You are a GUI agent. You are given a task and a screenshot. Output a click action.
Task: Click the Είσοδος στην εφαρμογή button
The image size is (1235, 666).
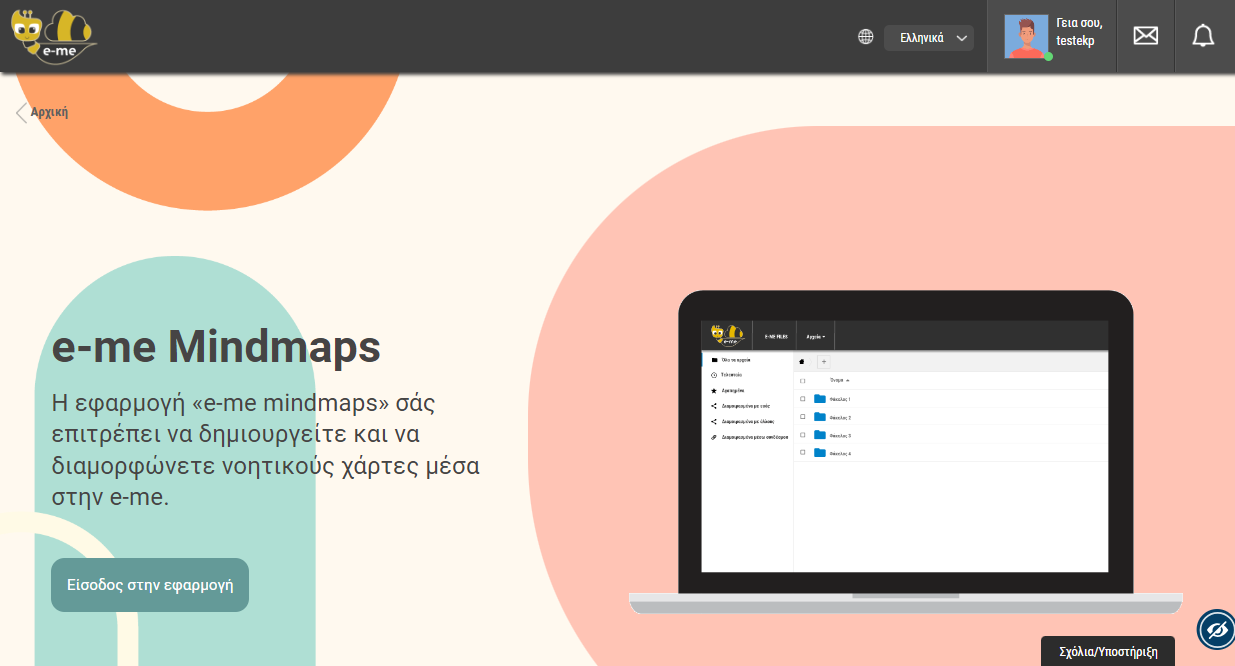coord(150,585)
